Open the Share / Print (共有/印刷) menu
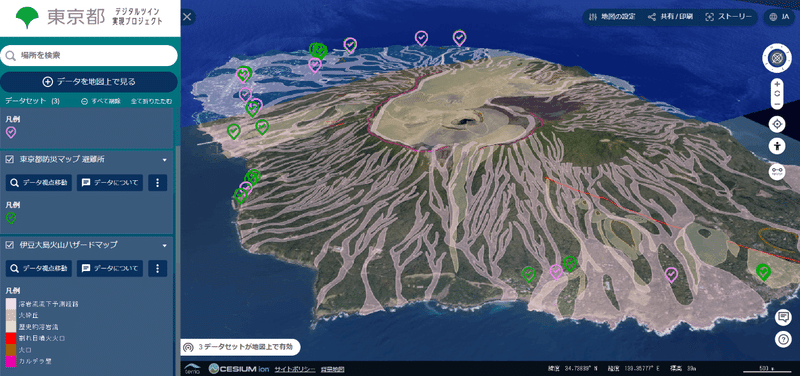 [670, 17]
